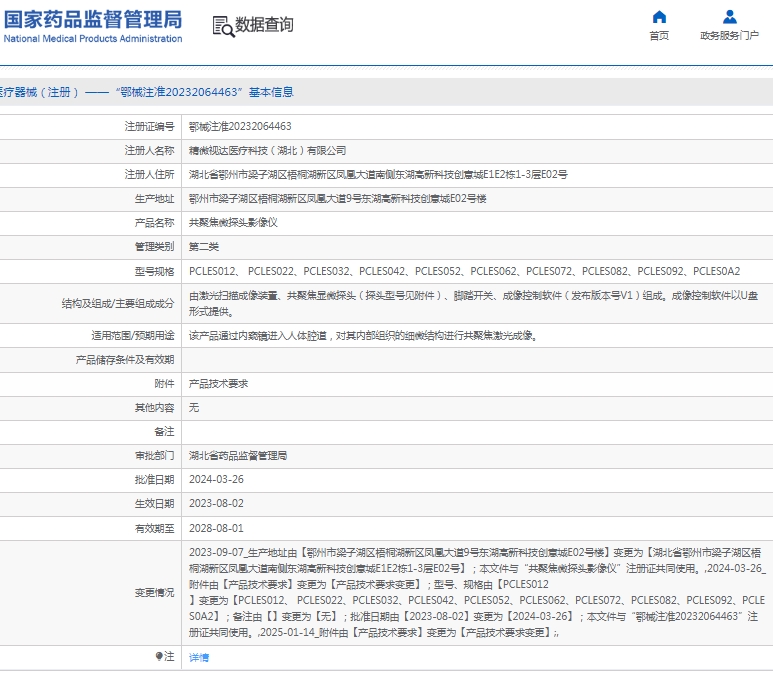Click the 生产地址 address value
This screenshot has height=678, width=773.
click(338, 199)
